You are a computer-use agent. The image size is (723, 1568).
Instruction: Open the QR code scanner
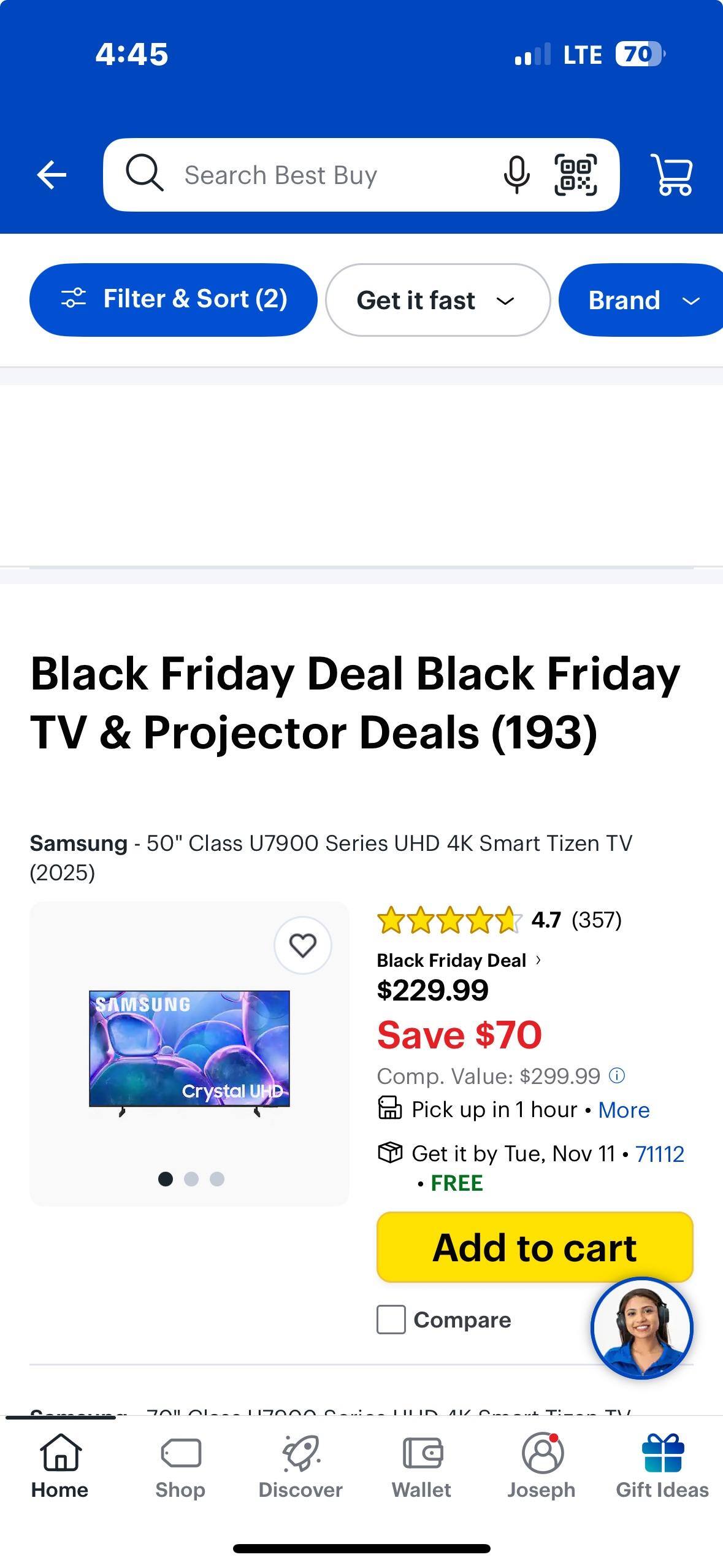pyautogui.click(x=575, y=175)
